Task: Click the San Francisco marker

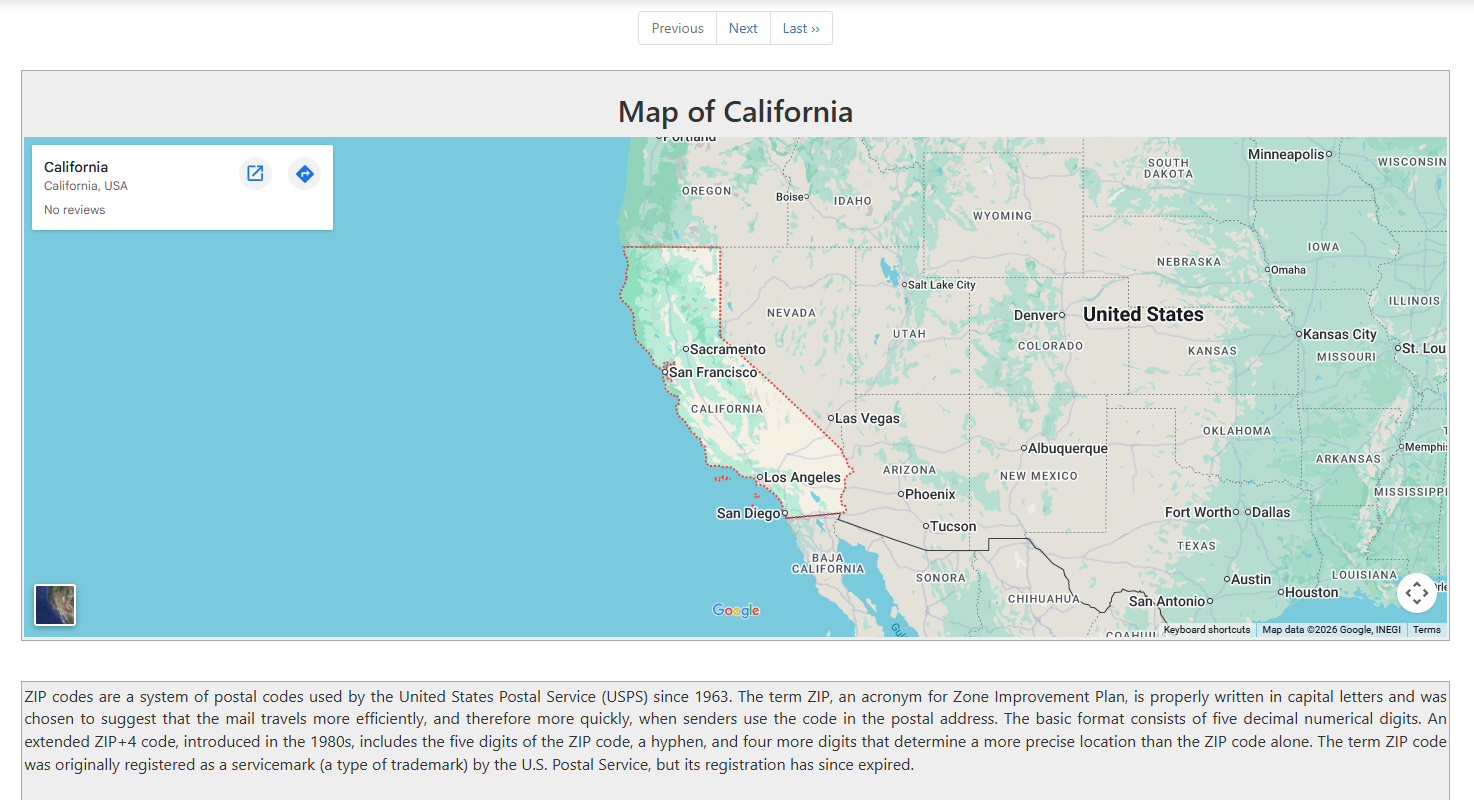Action: [x=668, y=371]
